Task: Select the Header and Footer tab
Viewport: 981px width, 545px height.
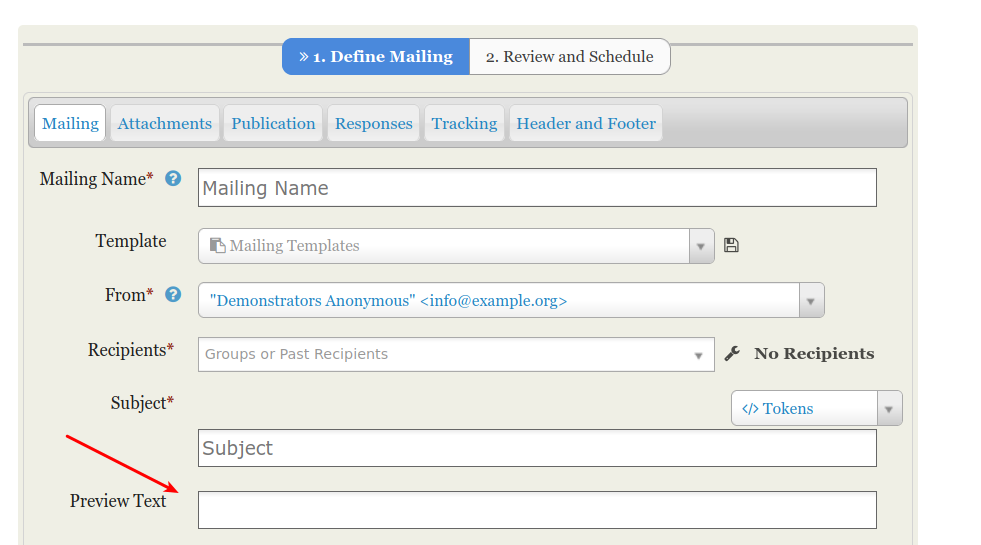Action: (x=586, y=124)
